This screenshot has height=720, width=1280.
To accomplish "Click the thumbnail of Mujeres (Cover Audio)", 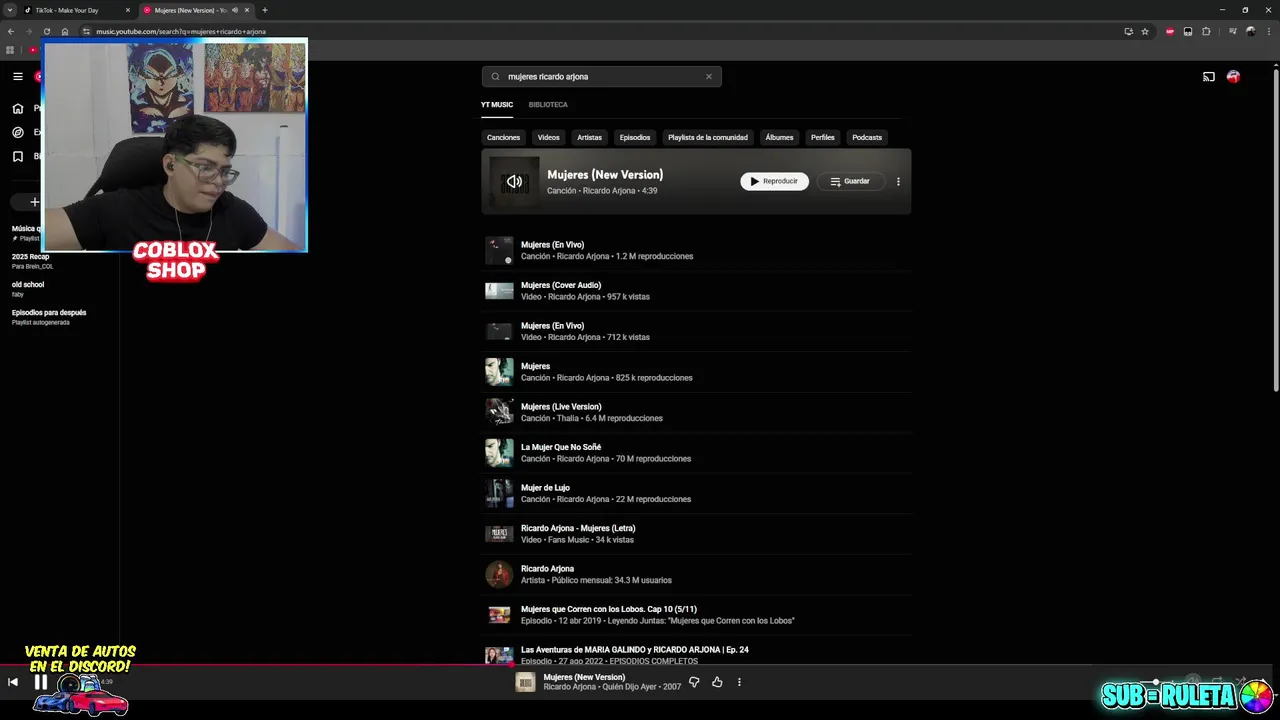I will point(499,291).
